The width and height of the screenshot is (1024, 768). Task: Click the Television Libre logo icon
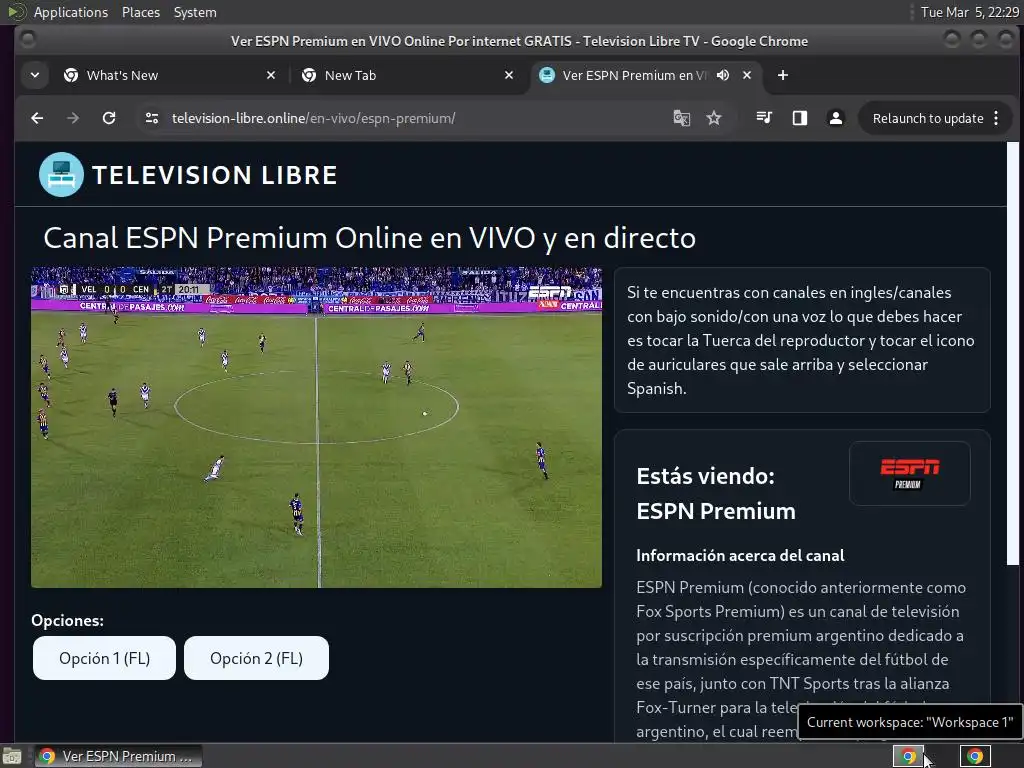pyautogui.click(x=61, y=174)
